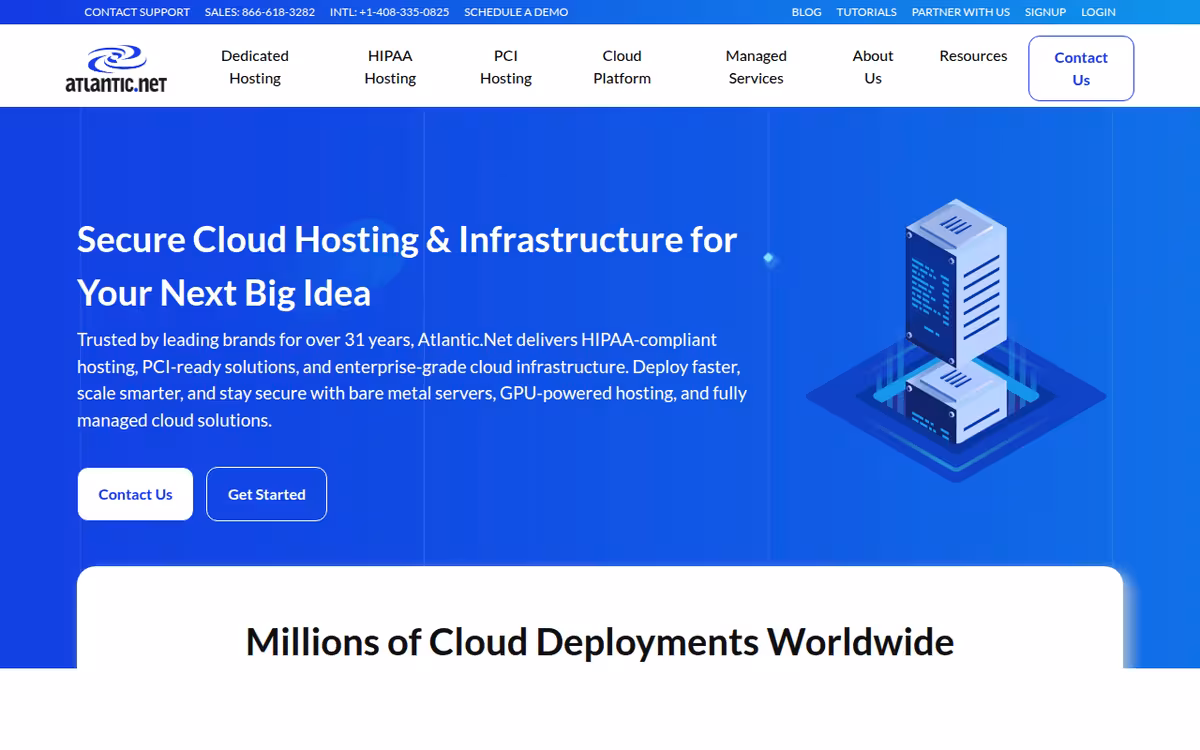This screenshot has height=750, width=1200.
Task: Click the Contact Us button in the navigation bar
Action: tap(1081, 68)
